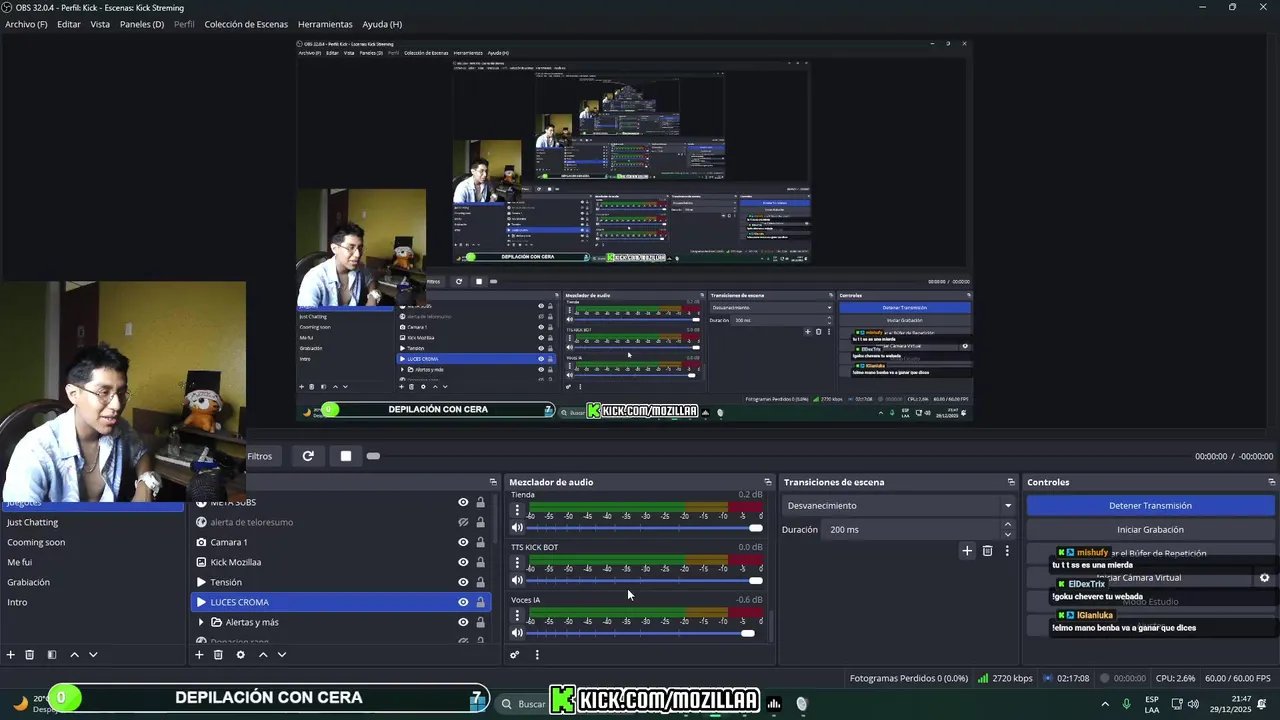Delete selected scene with scenes trash icon
Screen dimensions: 1280x720
pyautogui.click(x=30, y=655)
